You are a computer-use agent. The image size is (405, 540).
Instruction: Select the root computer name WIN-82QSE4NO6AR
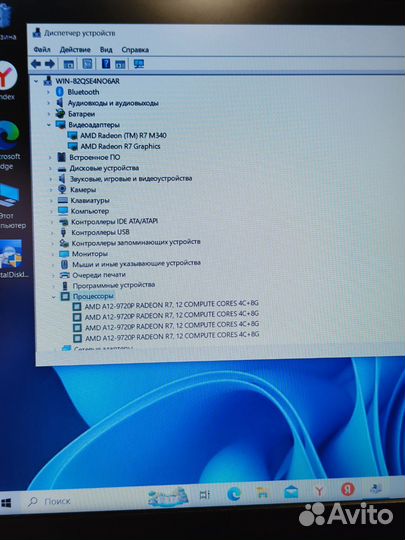tap(87, 81)
